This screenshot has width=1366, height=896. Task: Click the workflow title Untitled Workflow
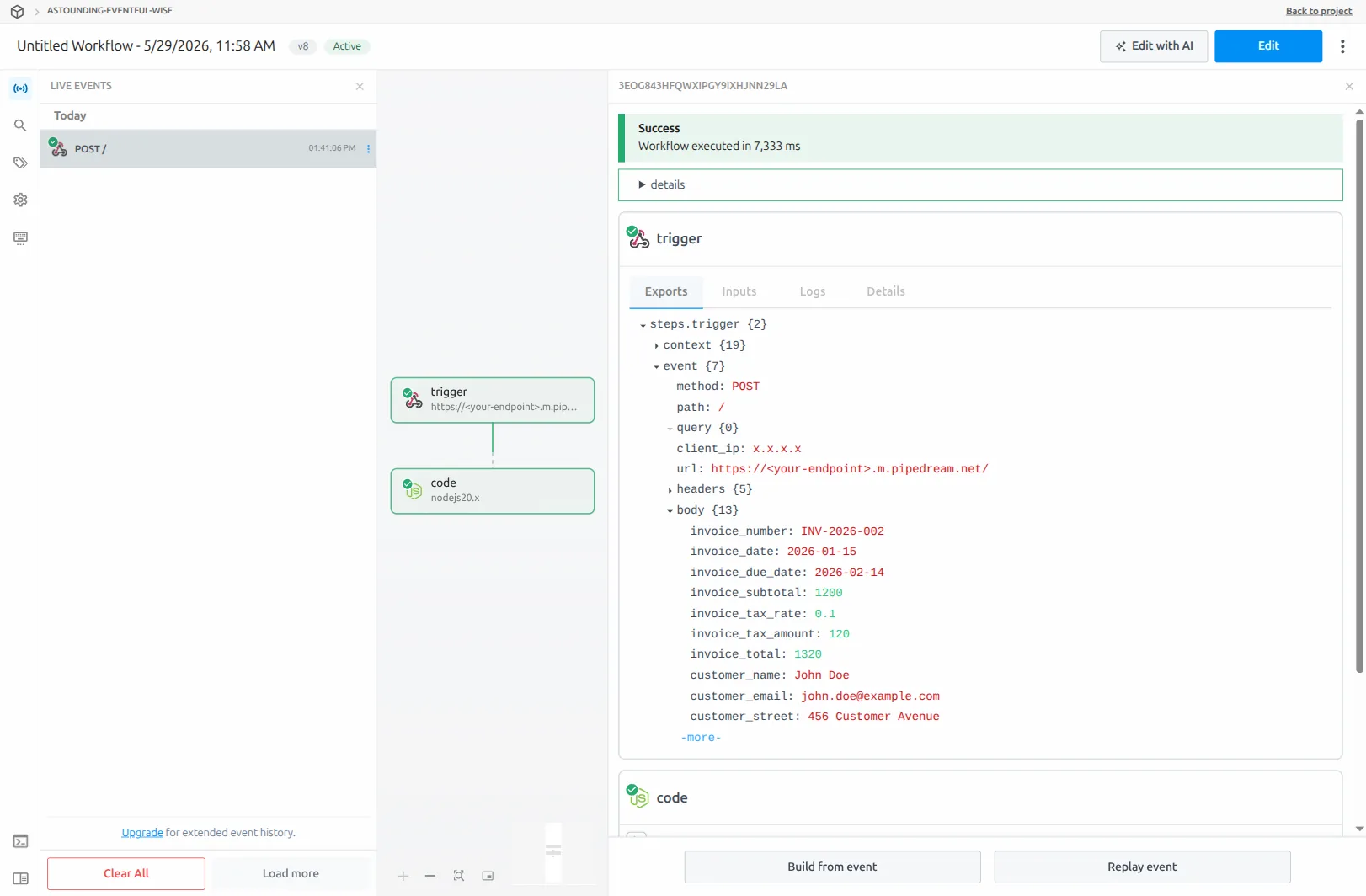click(146, 46)
